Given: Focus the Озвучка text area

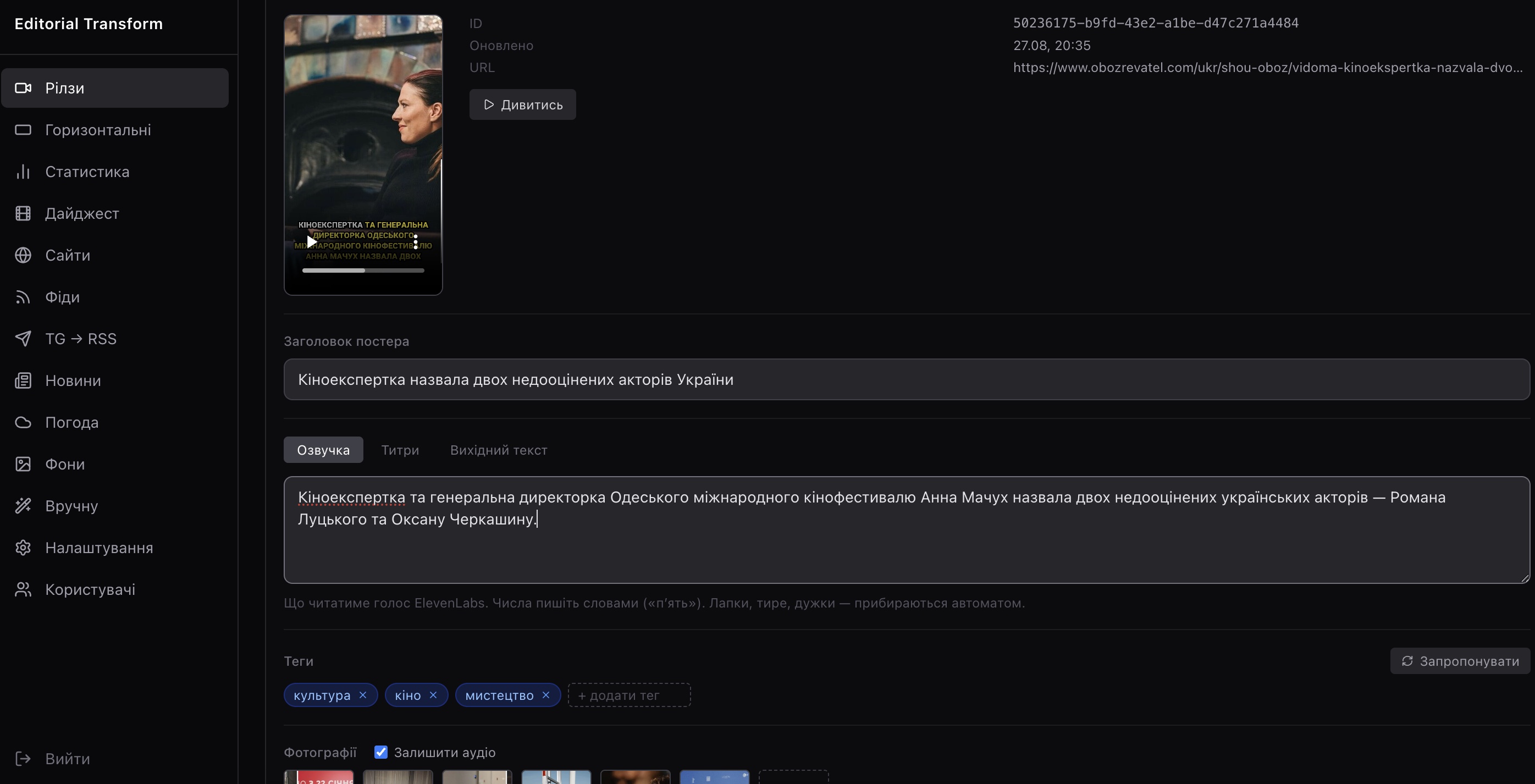Looking at the screenshot, I should (907, 529).
